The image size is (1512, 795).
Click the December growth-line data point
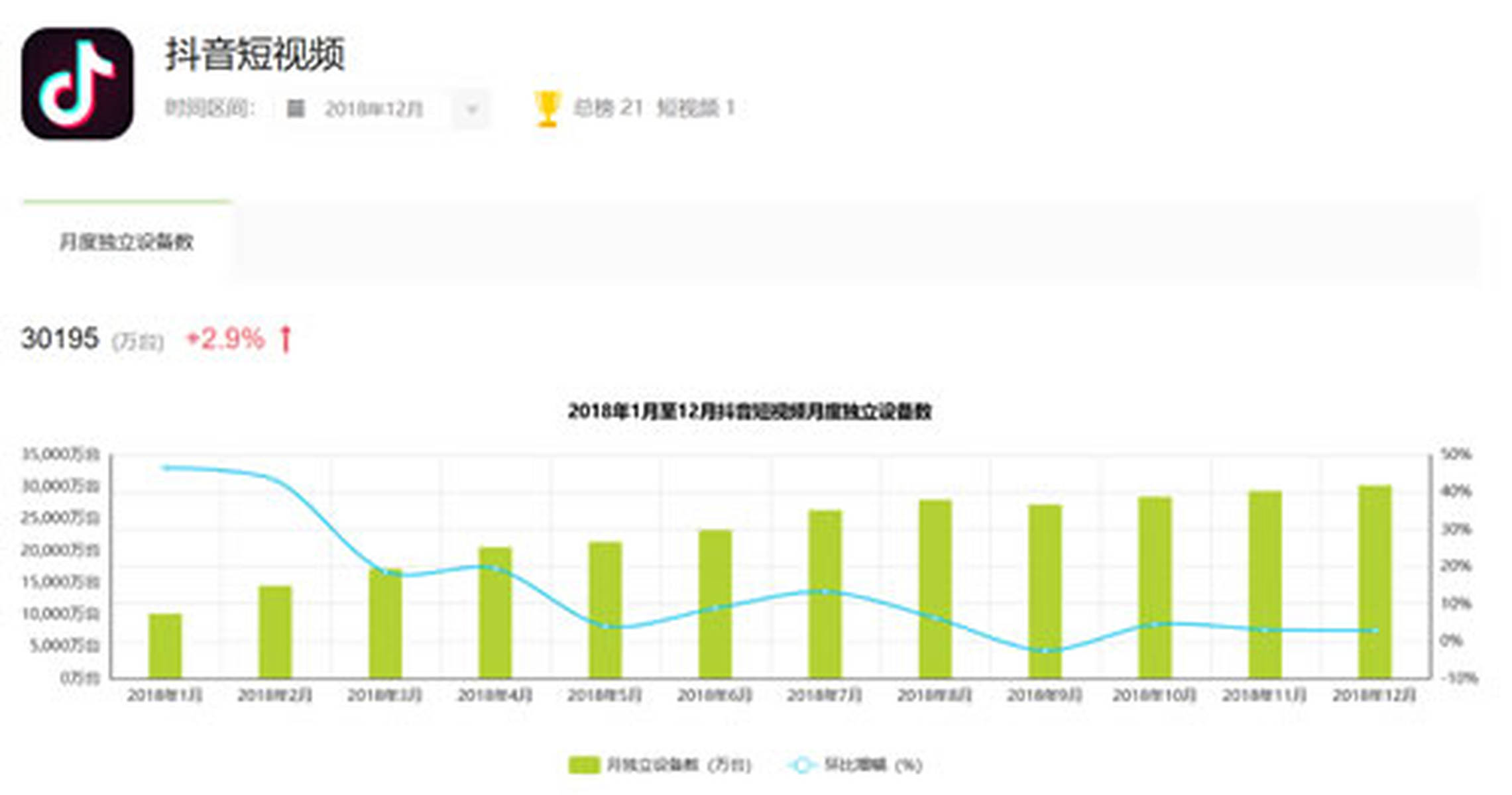pos(1375,631)
